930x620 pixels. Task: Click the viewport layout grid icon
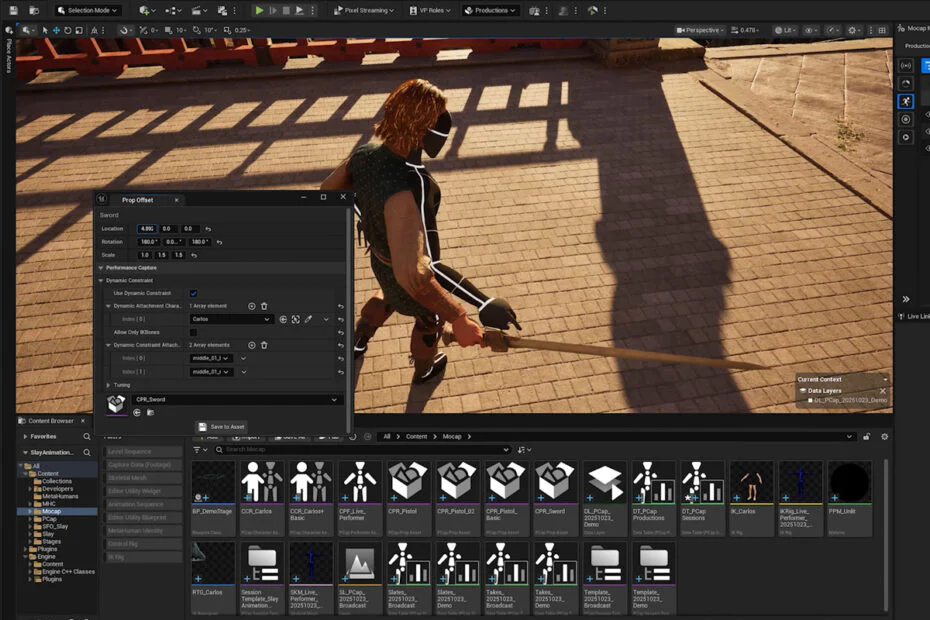(882, 30)
